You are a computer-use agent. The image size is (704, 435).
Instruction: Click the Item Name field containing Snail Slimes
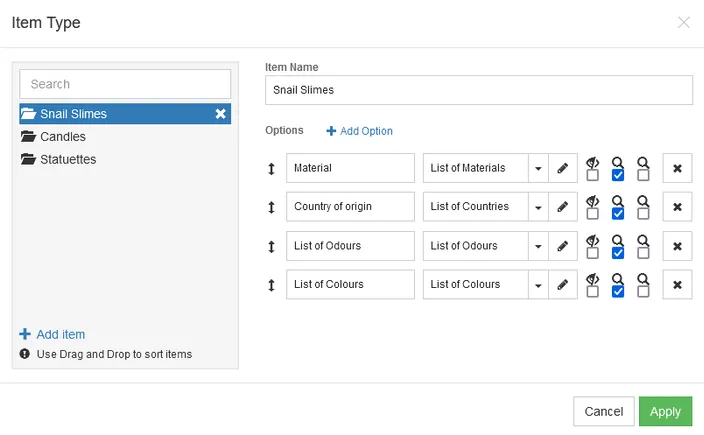479,90
